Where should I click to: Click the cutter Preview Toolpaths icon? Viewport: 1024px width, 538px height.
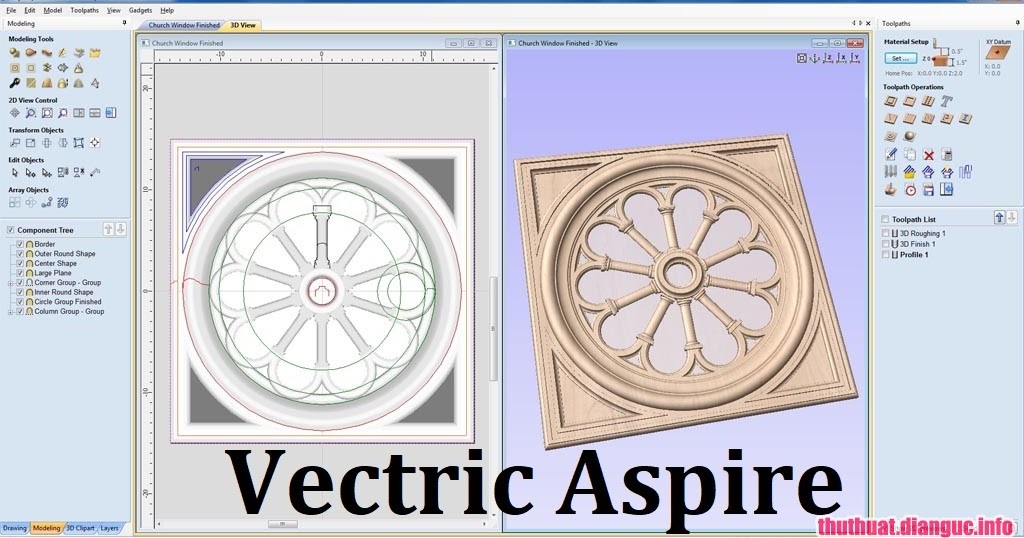pos(890,190)
